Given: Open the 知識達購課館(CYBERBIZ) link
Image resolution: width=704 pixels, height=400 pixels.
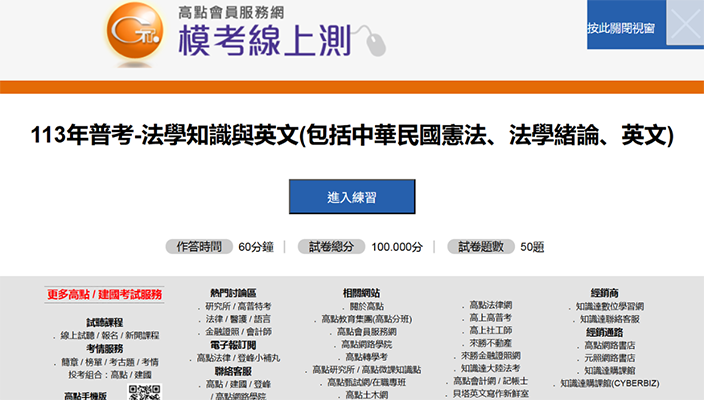Looking at the screenshot, I should [610, 383].
